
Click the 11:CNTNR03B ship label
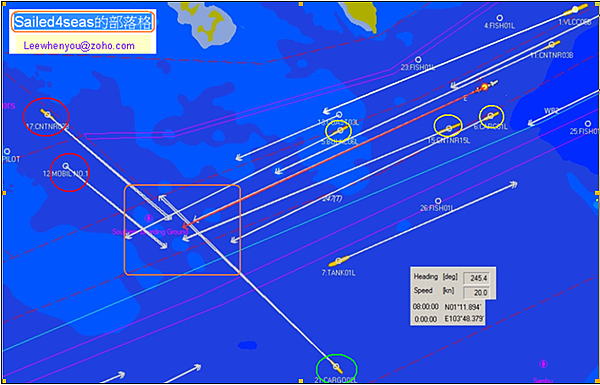pyautogui.click(x=551, y=55)
